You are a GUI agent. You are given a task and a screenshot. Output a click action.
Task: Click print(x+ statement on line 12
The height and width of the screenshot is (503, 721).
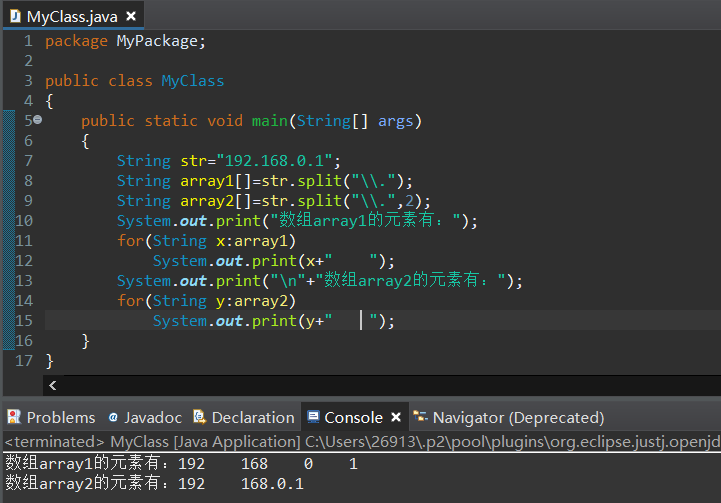(x=274, y=261)
